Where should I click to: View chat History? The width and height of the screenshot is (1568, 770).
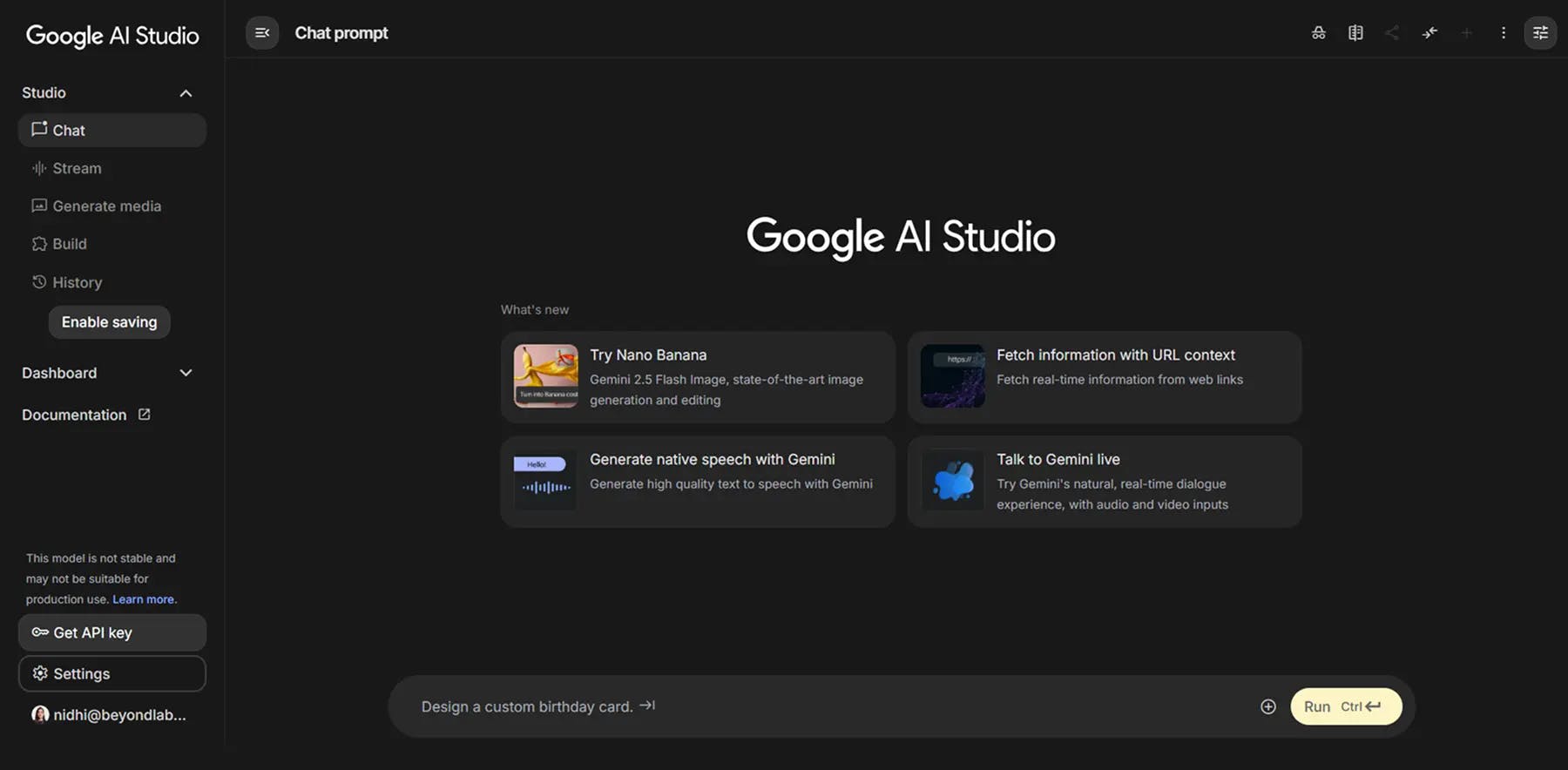77,282
